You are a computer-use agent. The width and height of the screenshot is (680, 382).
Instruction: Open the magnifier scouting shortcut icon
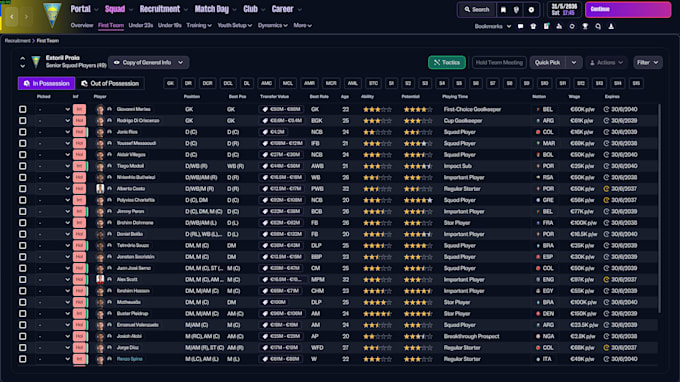click(598, 26)
